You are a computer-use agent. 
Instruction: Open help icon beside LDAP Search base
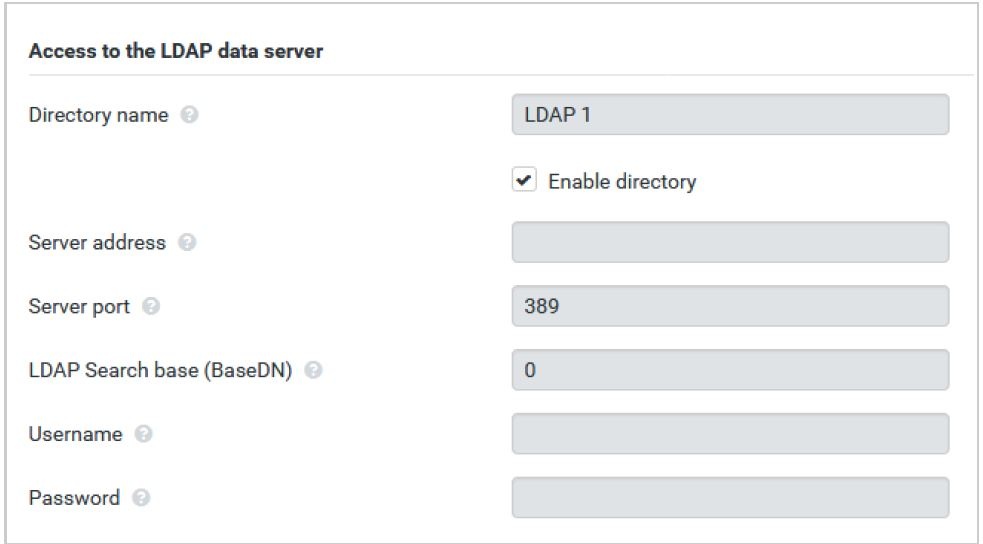313,370
